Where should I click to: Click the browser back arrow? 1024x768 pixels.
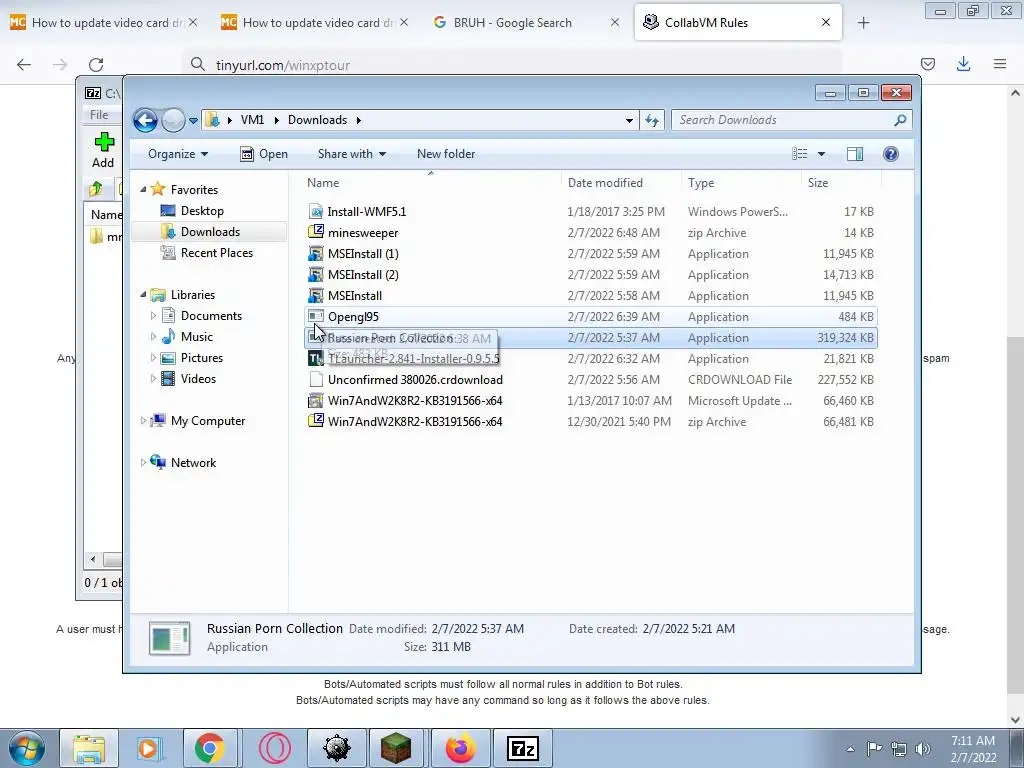point(24,65)
